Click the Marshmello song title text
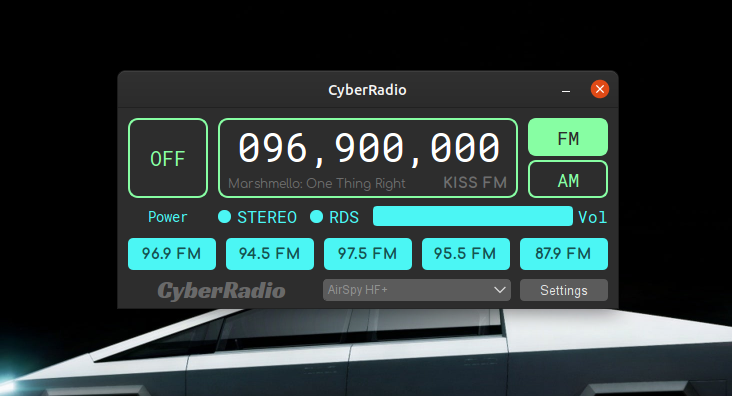Image resolution: width=732 pixels, height=396 pixels. pos(317,184)
